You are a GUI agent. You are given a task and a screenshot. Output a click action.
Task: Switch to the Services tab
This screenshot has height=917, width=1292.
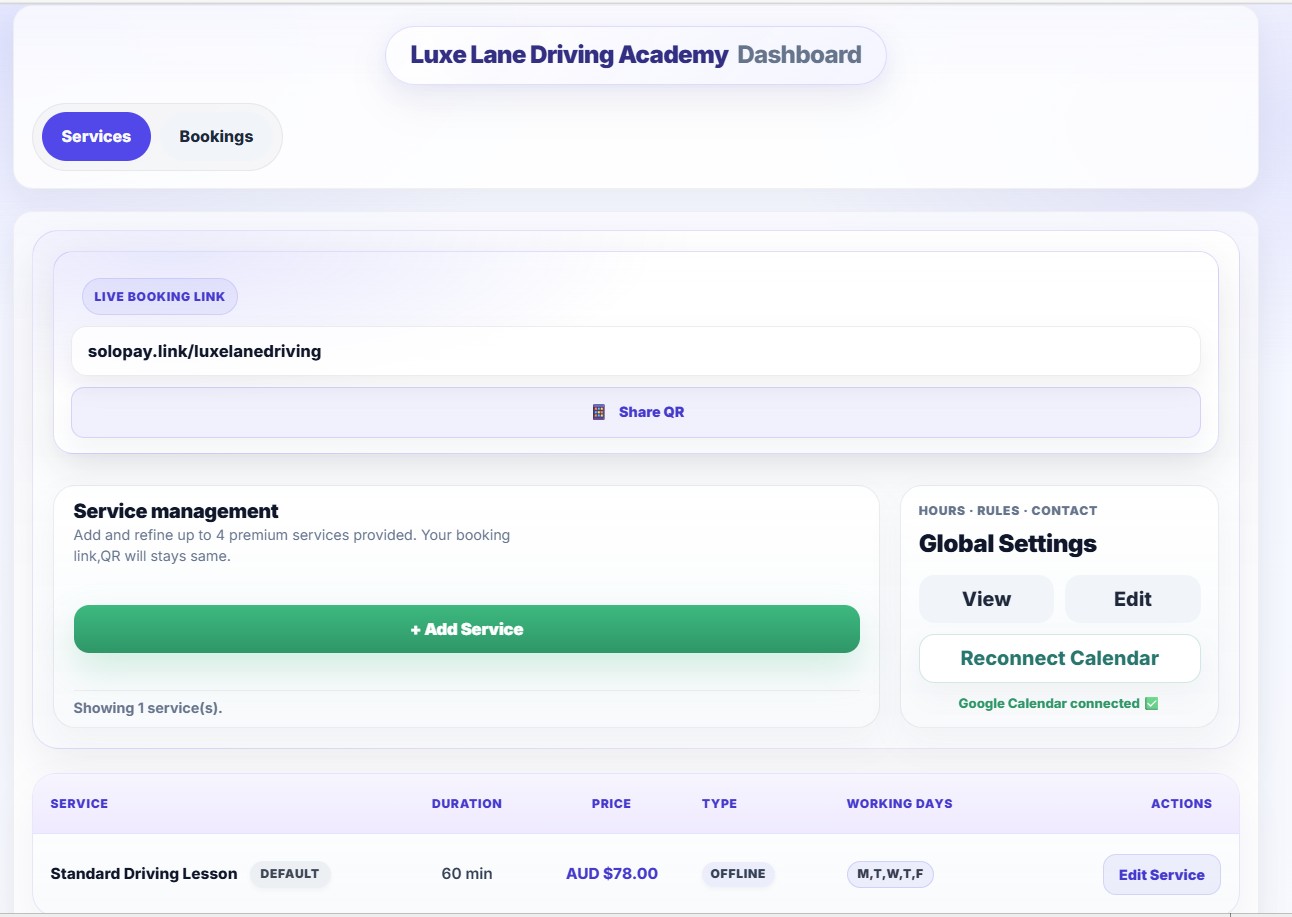(x=95, y=136)
